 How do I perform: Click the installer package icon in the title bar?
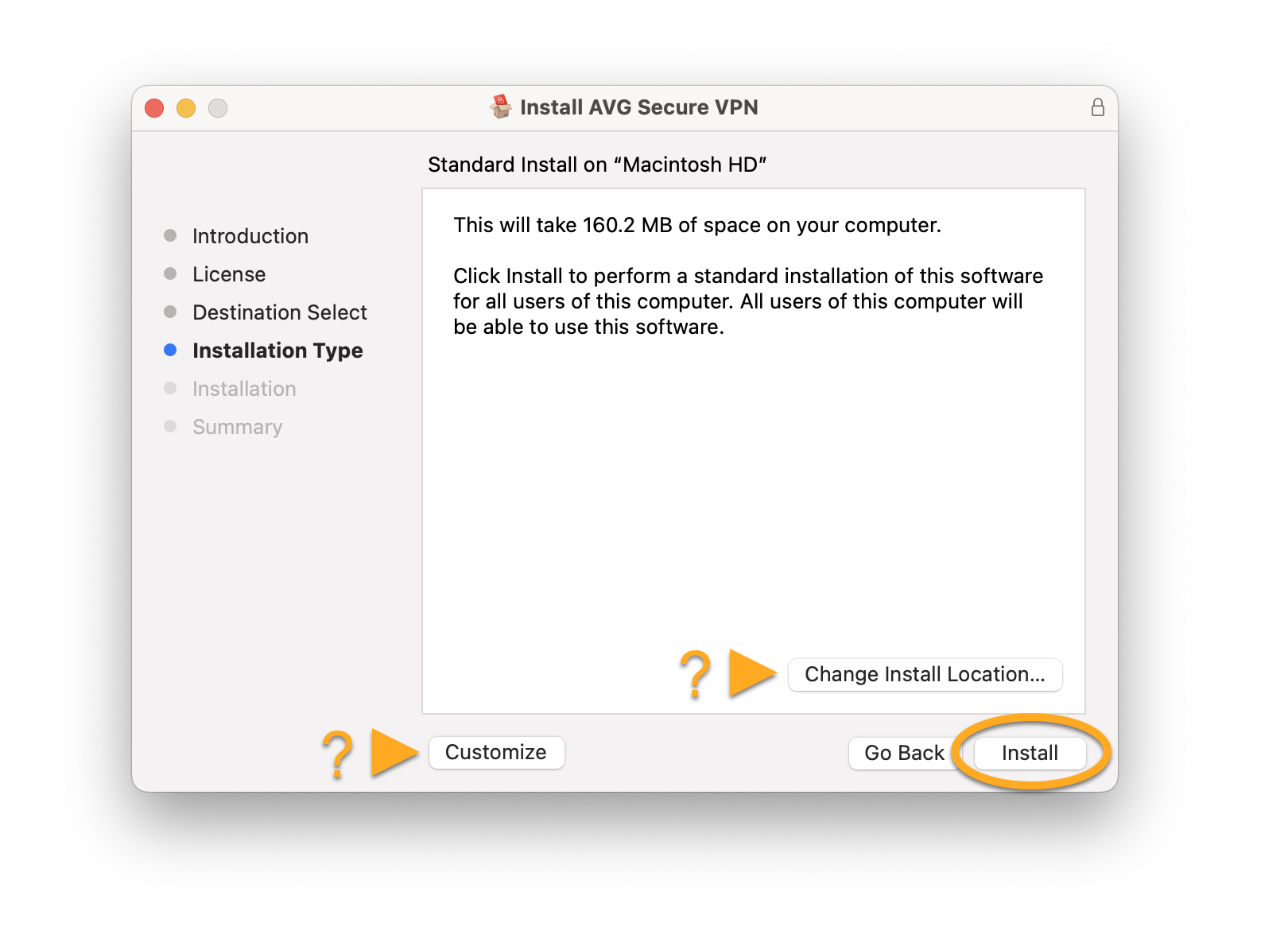coord(501,107)
